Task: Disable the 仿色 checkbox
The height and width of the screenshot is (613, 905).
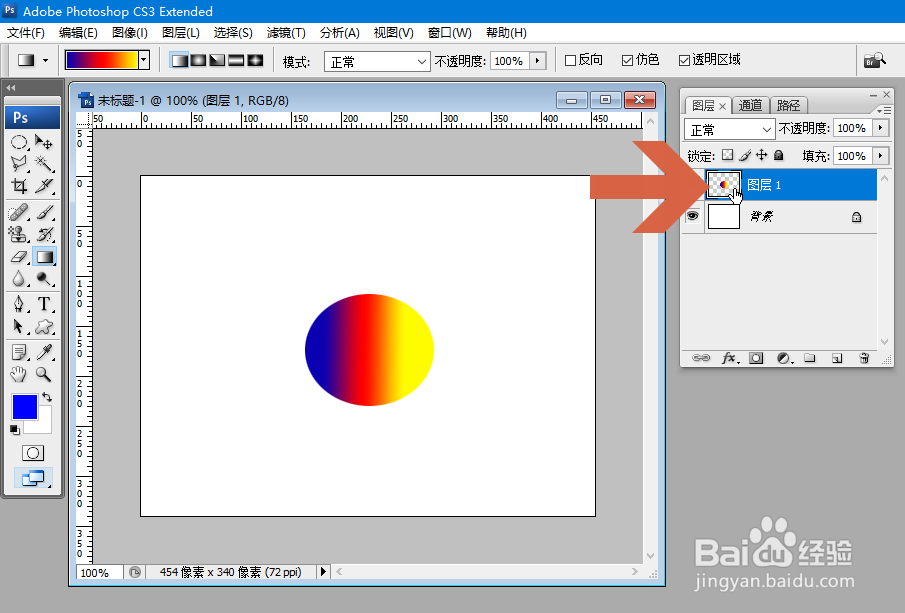Action: click(627, 59)
